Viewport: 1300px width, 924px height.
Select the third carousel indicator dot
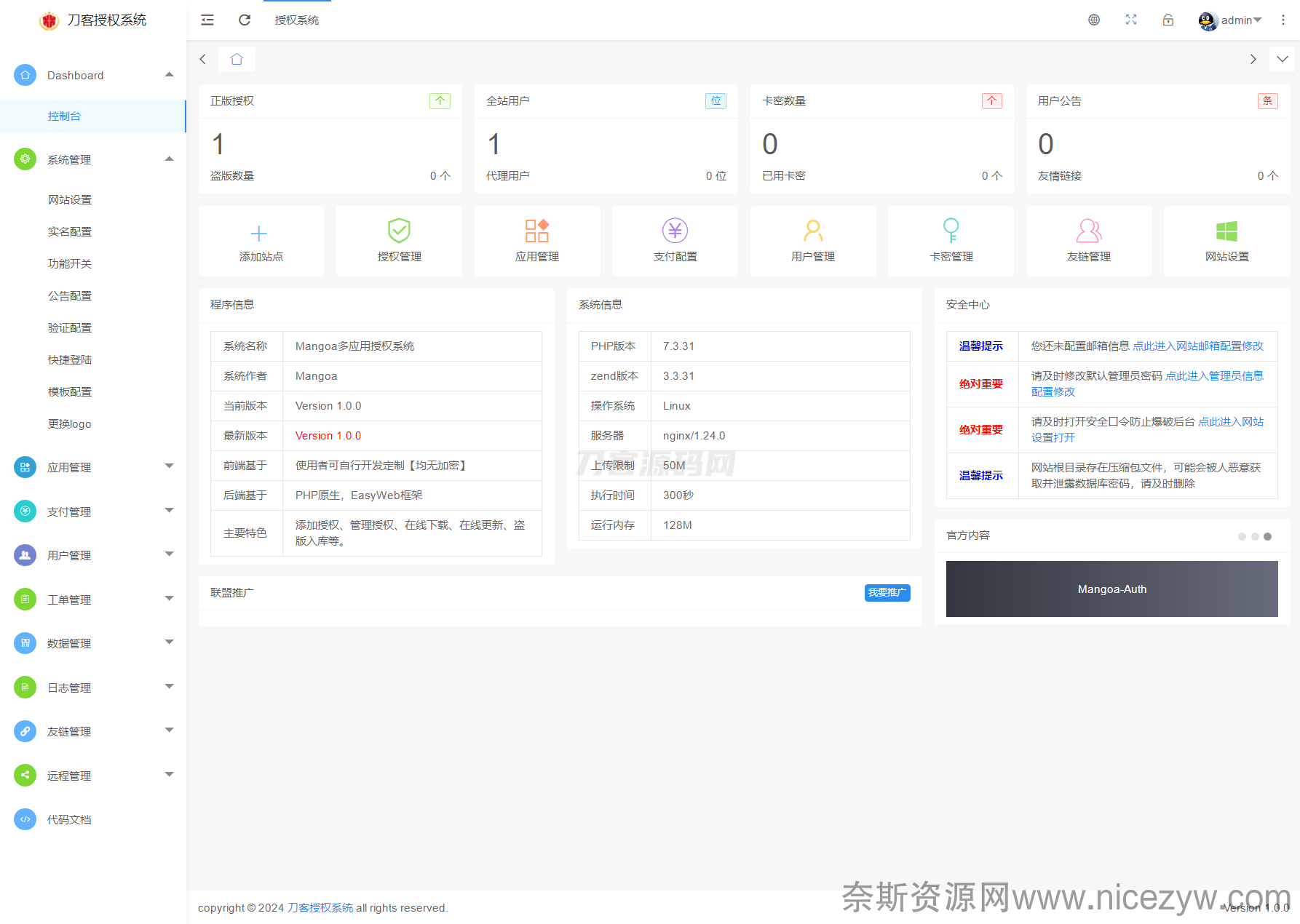(1267, 537)
